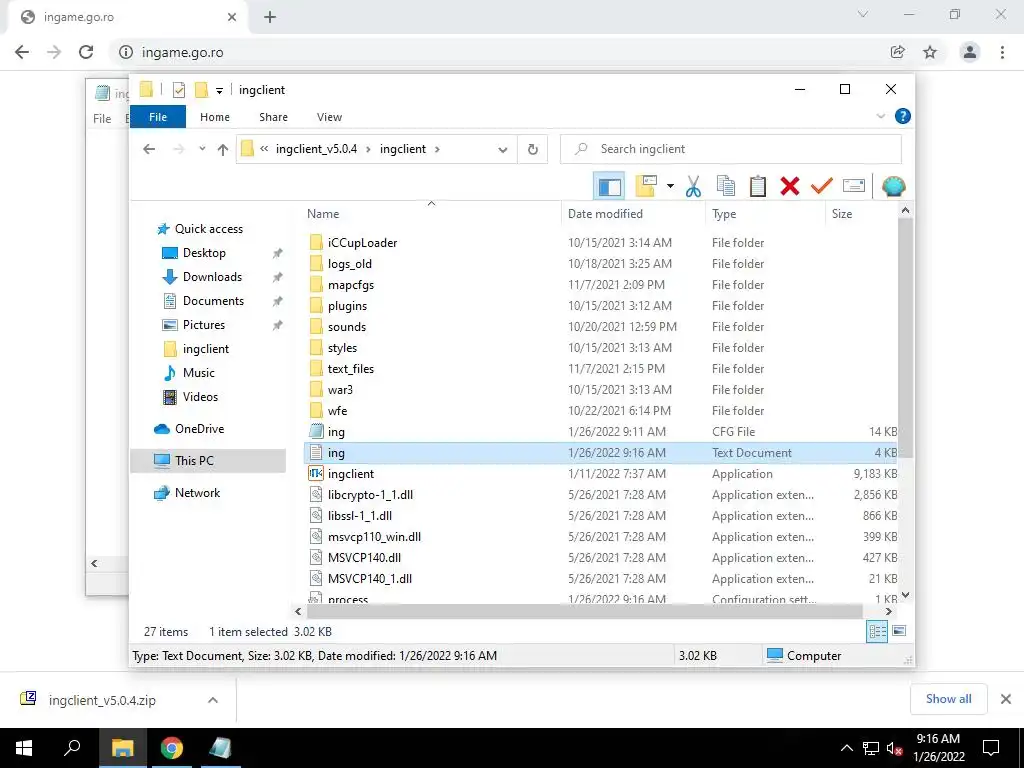Switch to the Share ribbon tab
Viewport: 1024px width, 768px height.
tap(273, 117)
